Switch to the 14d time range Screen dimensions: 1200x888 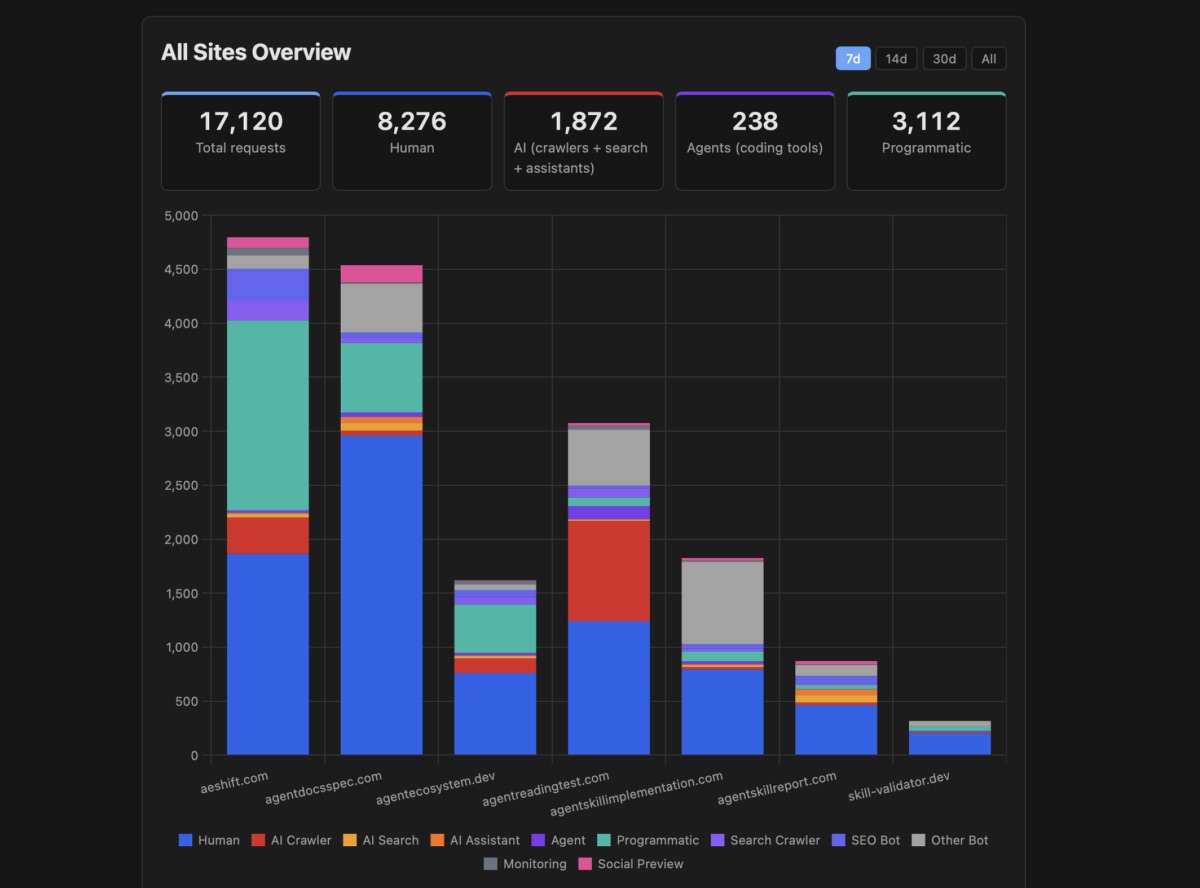[896, 58]
